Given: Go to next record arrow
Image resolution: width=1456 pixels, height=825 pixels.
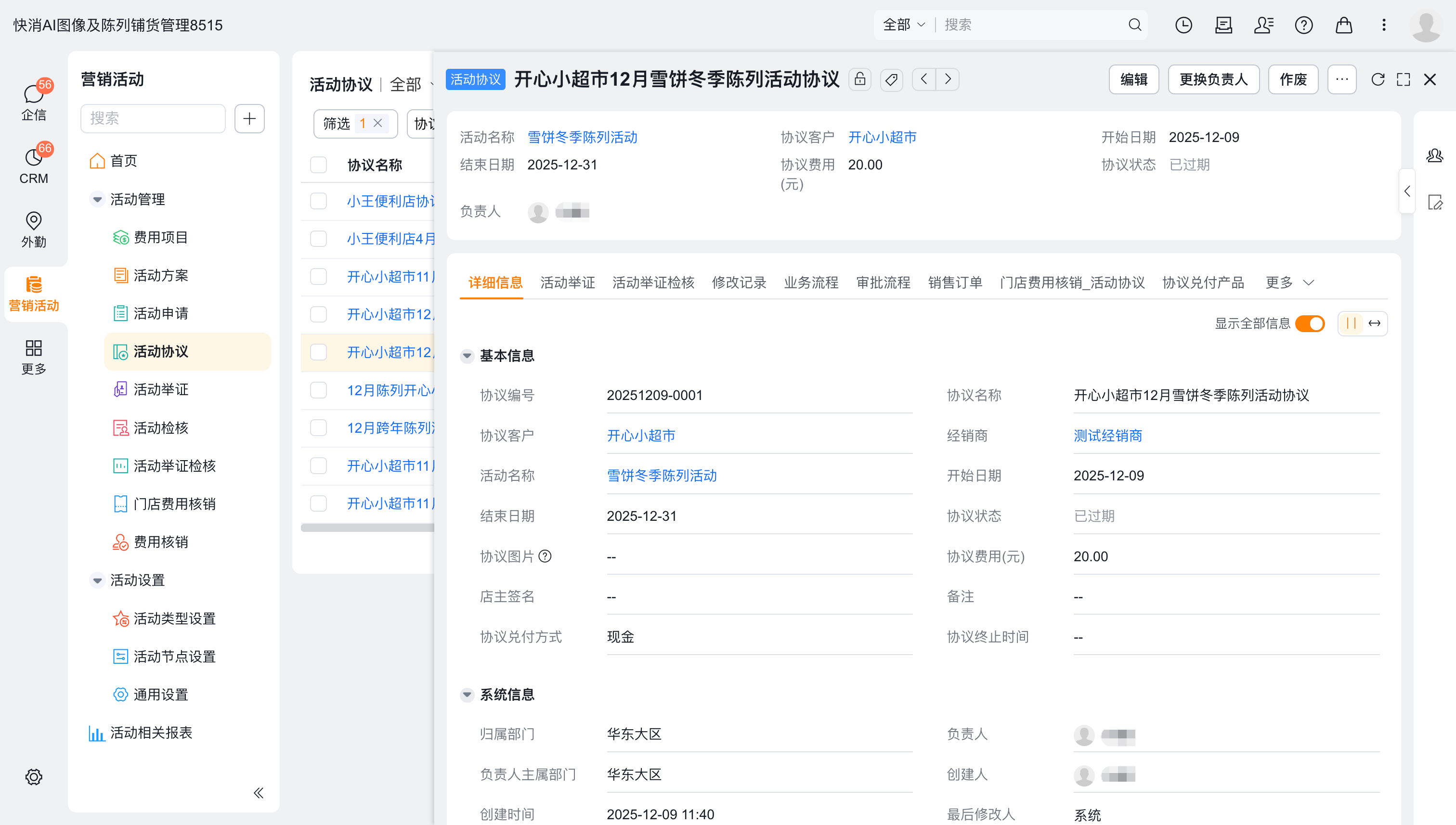Looking at the screenshot, I should 948,79.
